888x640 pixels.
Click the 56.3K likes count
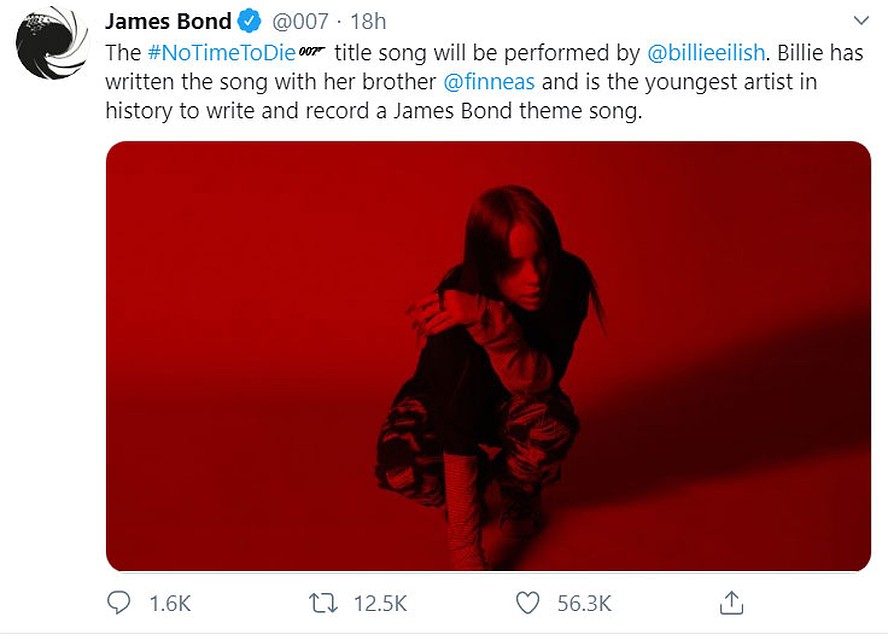tap(584, 604)
